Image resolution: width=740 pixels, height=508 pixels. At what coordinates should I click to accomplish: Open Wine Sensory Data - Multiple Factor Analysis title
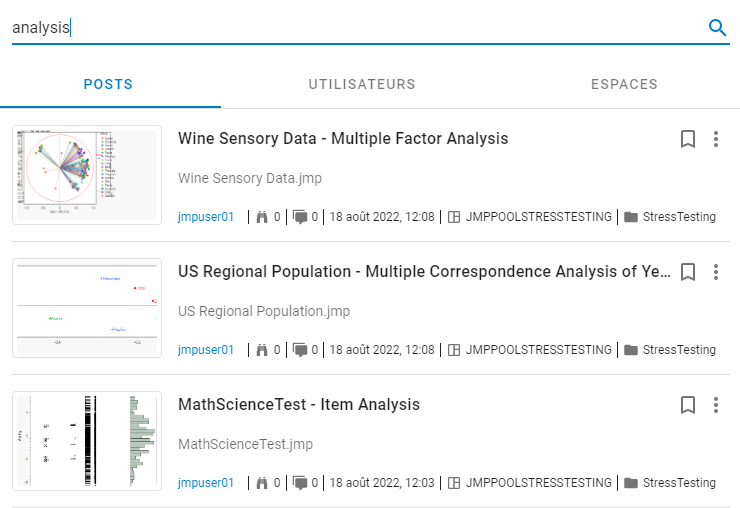pos(343,139)
